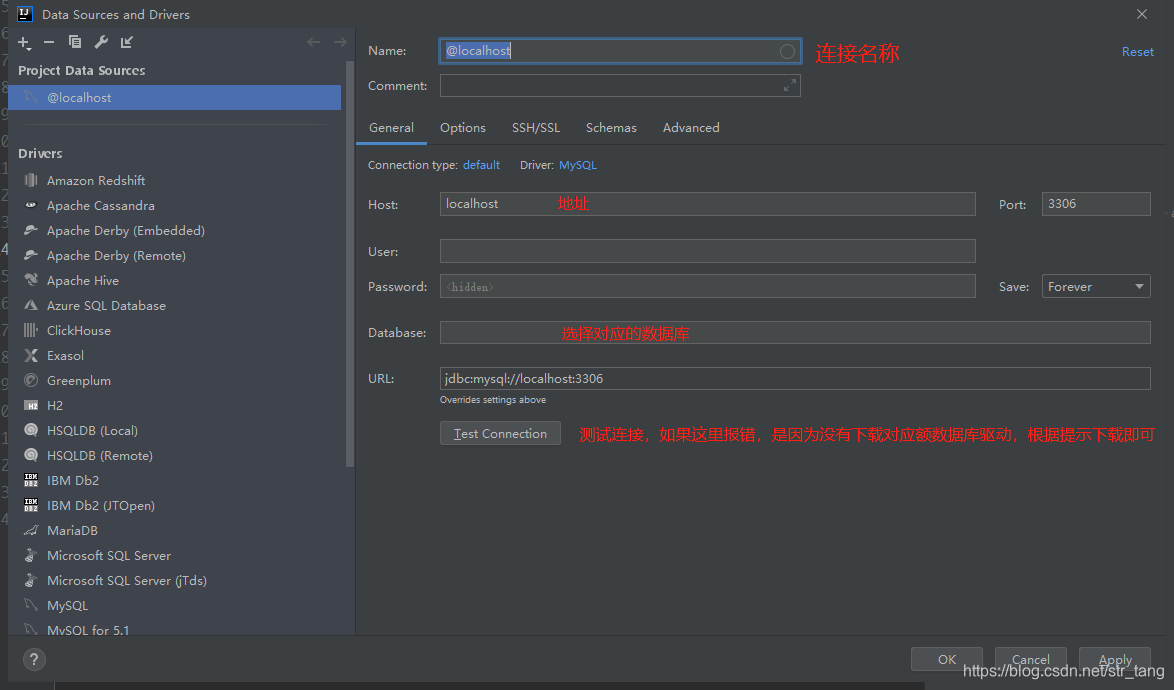Screen dimensions: 1174x690
Task: Click the ClickHouse bars icon
Action: (31, 330)
